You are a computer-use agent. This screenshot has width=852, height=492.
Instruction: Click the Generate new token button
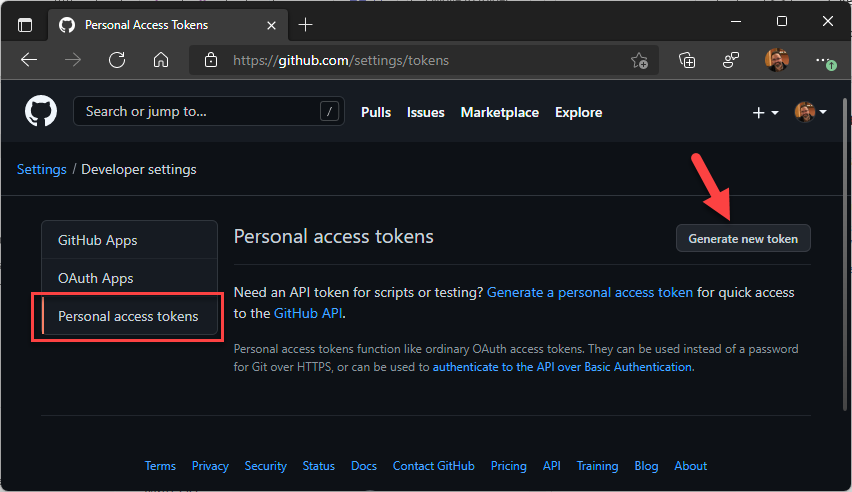tap(743, 239)
